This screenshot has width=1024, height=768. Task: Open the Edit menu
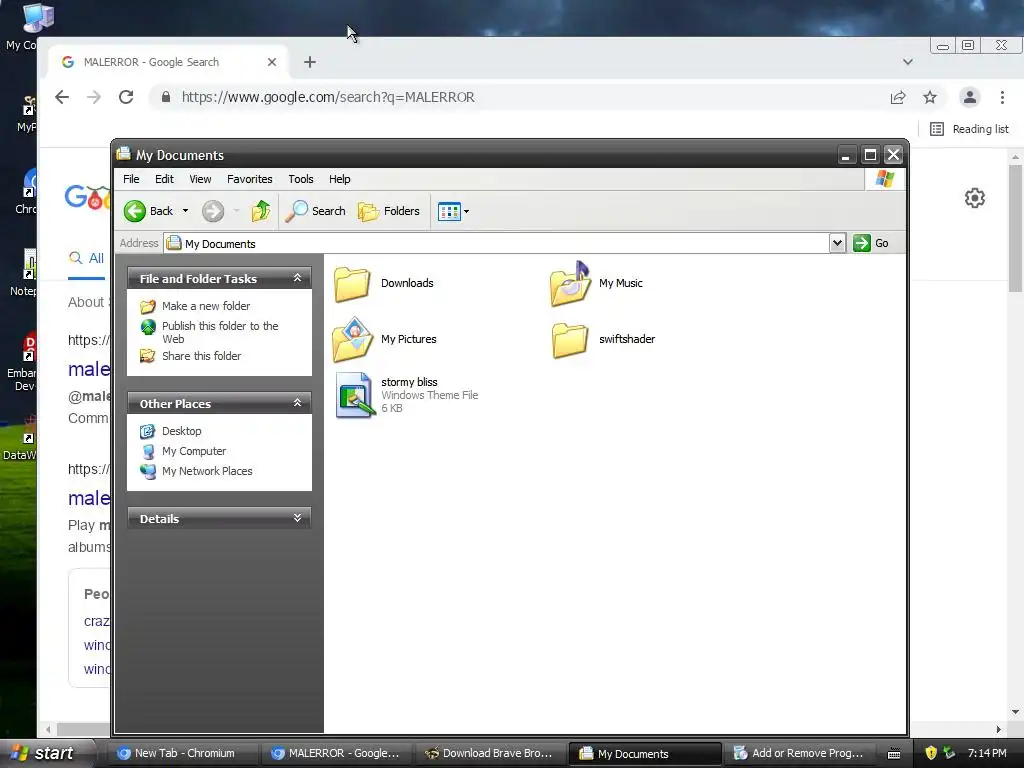coord(164,179)
